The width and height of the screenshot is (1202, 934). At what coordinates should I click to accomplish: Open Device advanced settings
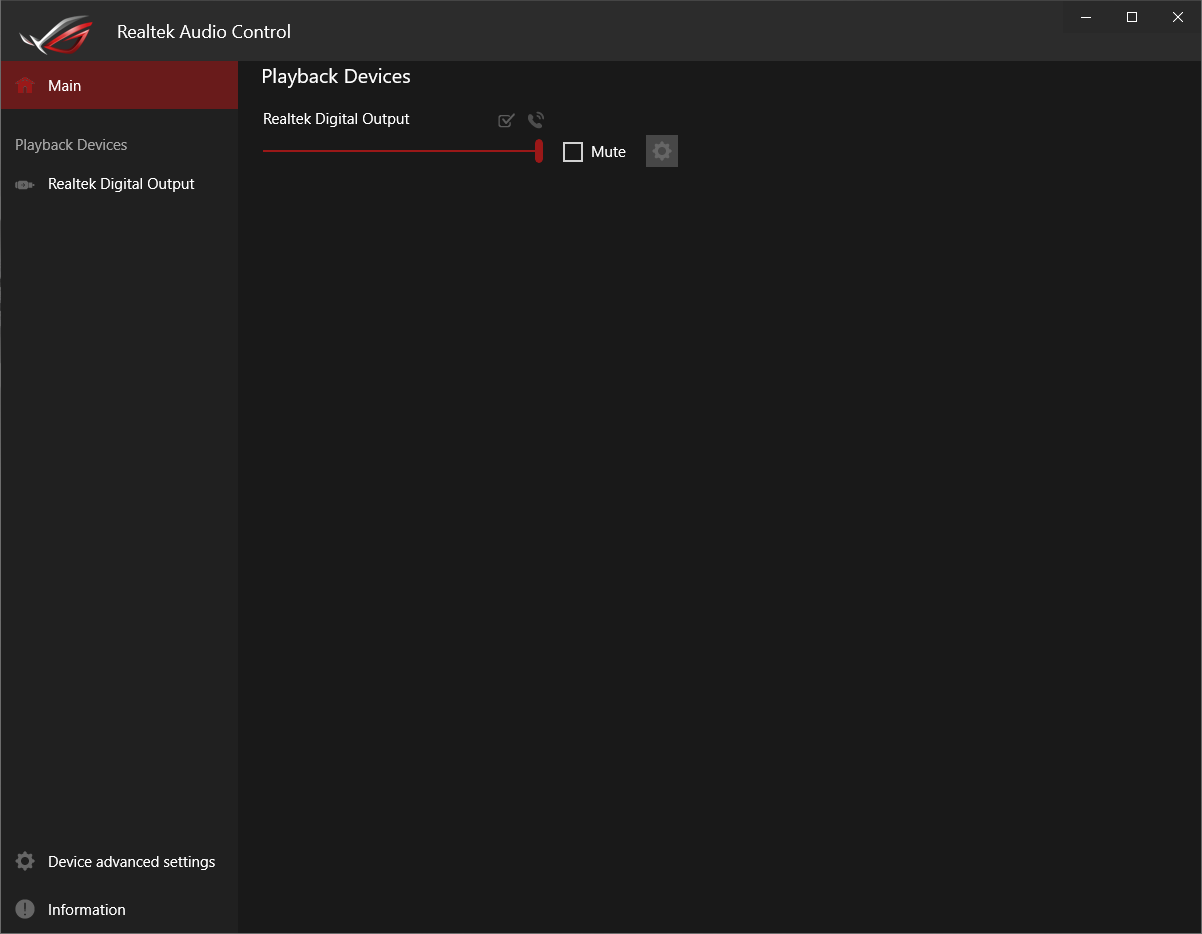coord(119,862)
